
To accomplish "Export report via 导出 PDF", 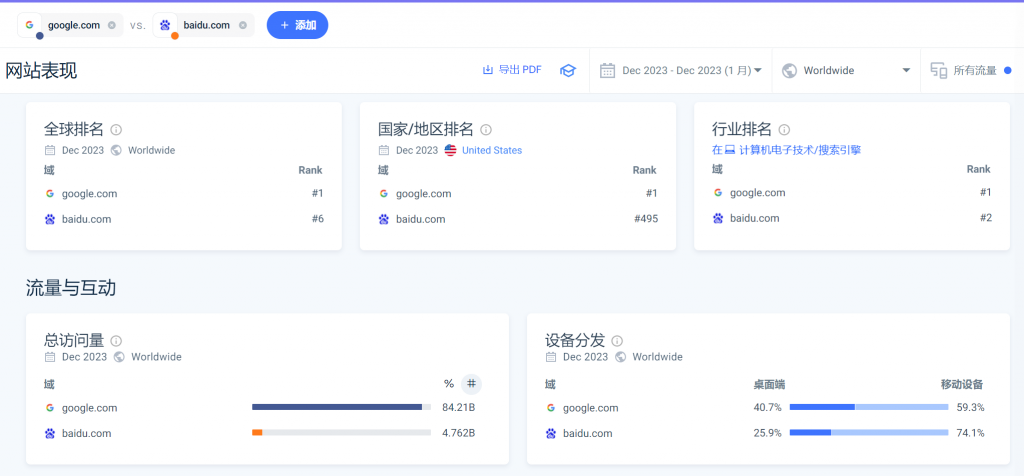I will click(x=512, y=70).
